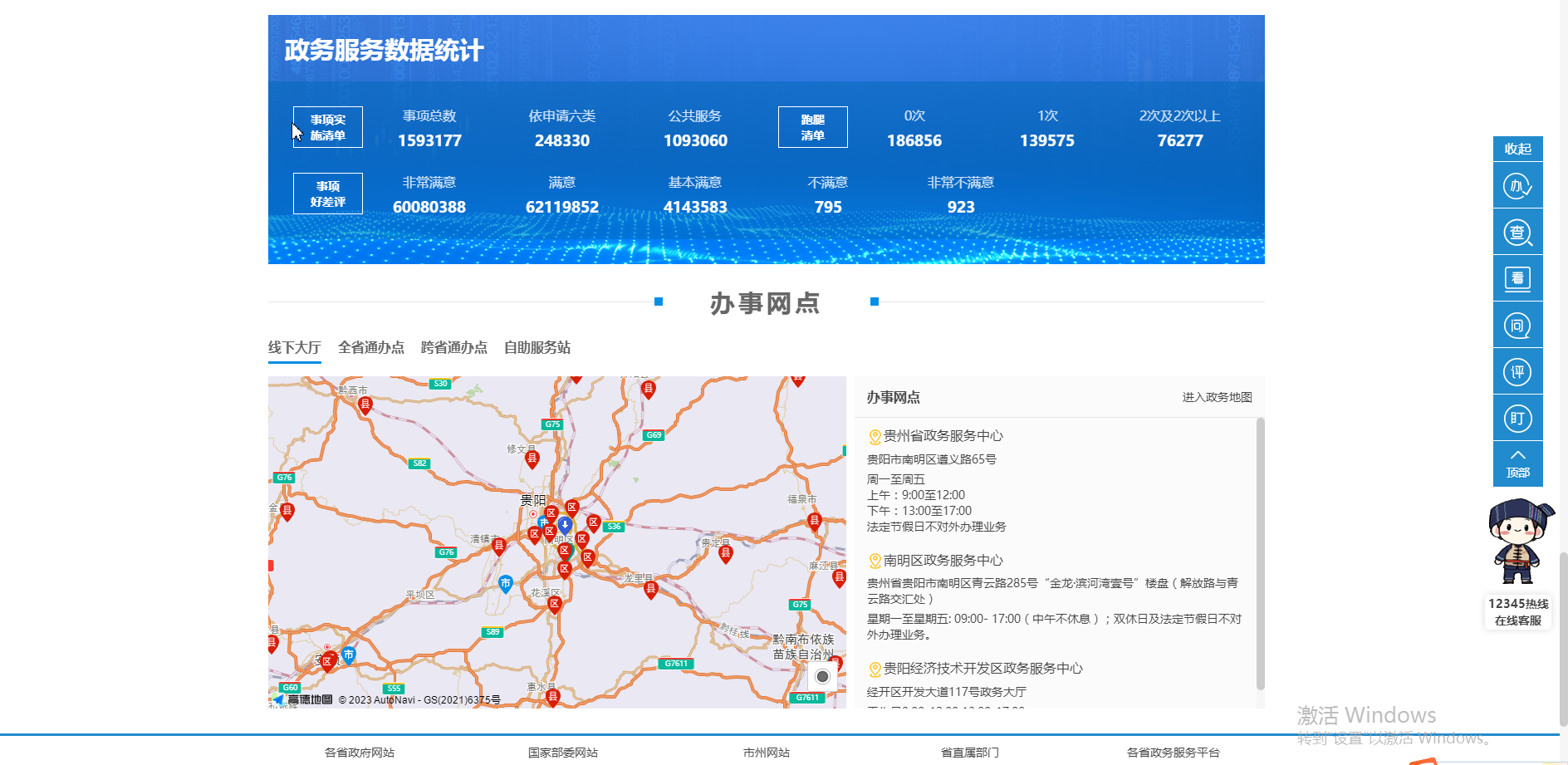Click the 问 (ask) sidebar icon
This screenshot has height=765, width=1568.
(x=1517, y=325)
